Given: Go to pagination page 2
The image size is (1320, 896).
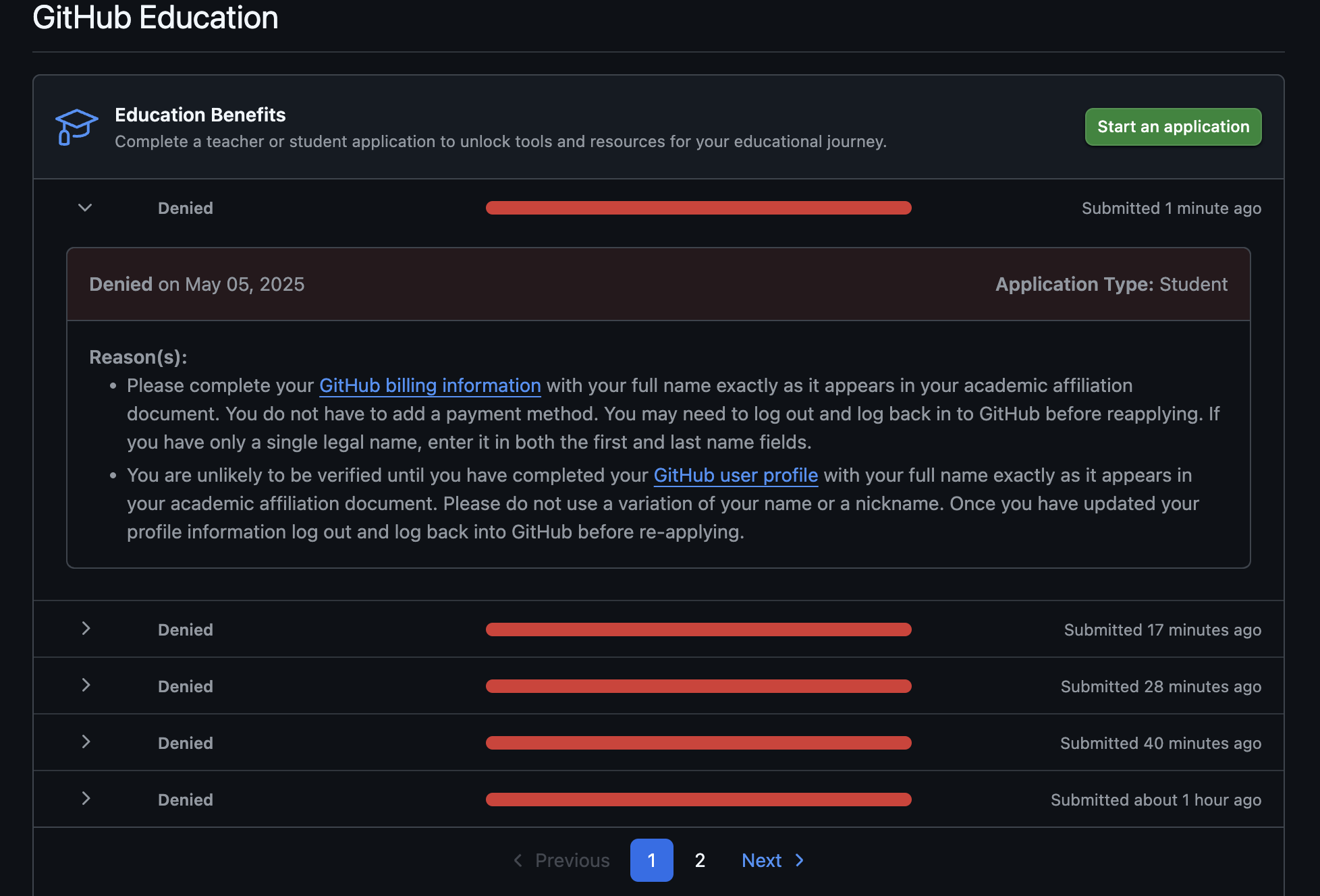Looking at the screenshot, I should coord(700,860).
